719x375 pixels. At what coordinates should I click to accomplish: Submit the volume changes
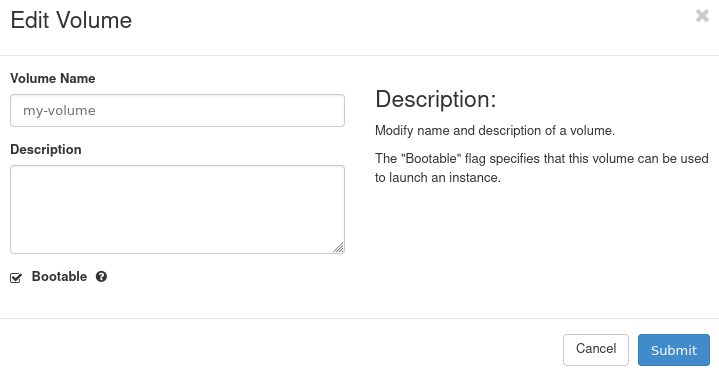click(x=674, y=349)
